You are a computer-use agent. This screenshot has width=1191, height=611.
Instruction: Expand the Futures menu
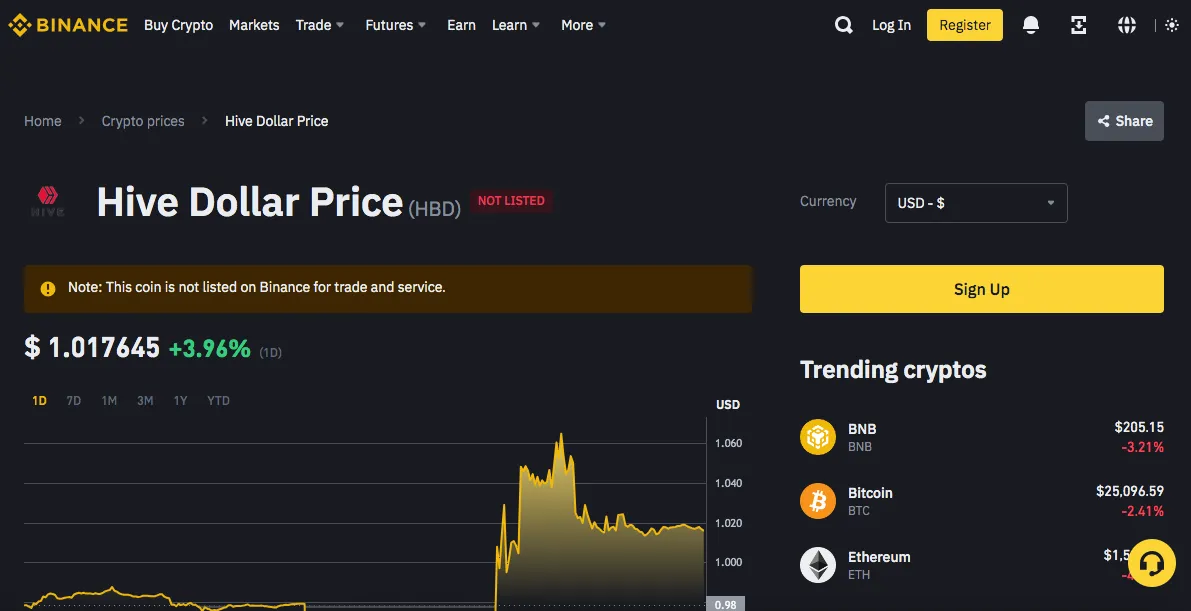(395, 25)
